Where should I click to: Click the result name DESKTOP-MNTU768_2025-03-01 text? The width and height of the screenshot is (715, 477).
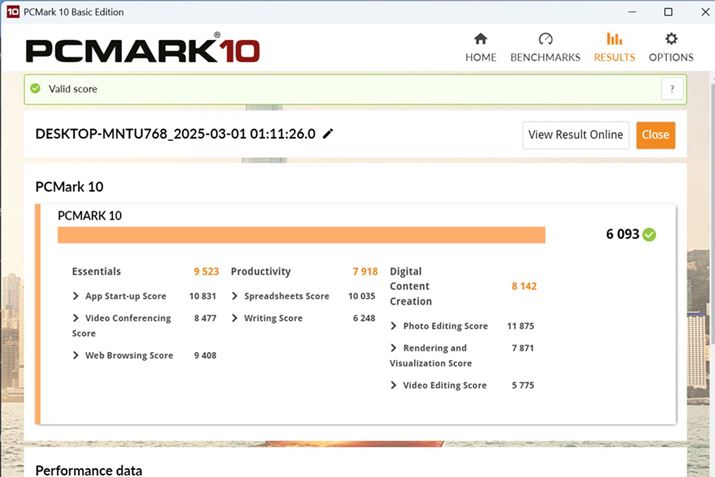tap(175, 134)
